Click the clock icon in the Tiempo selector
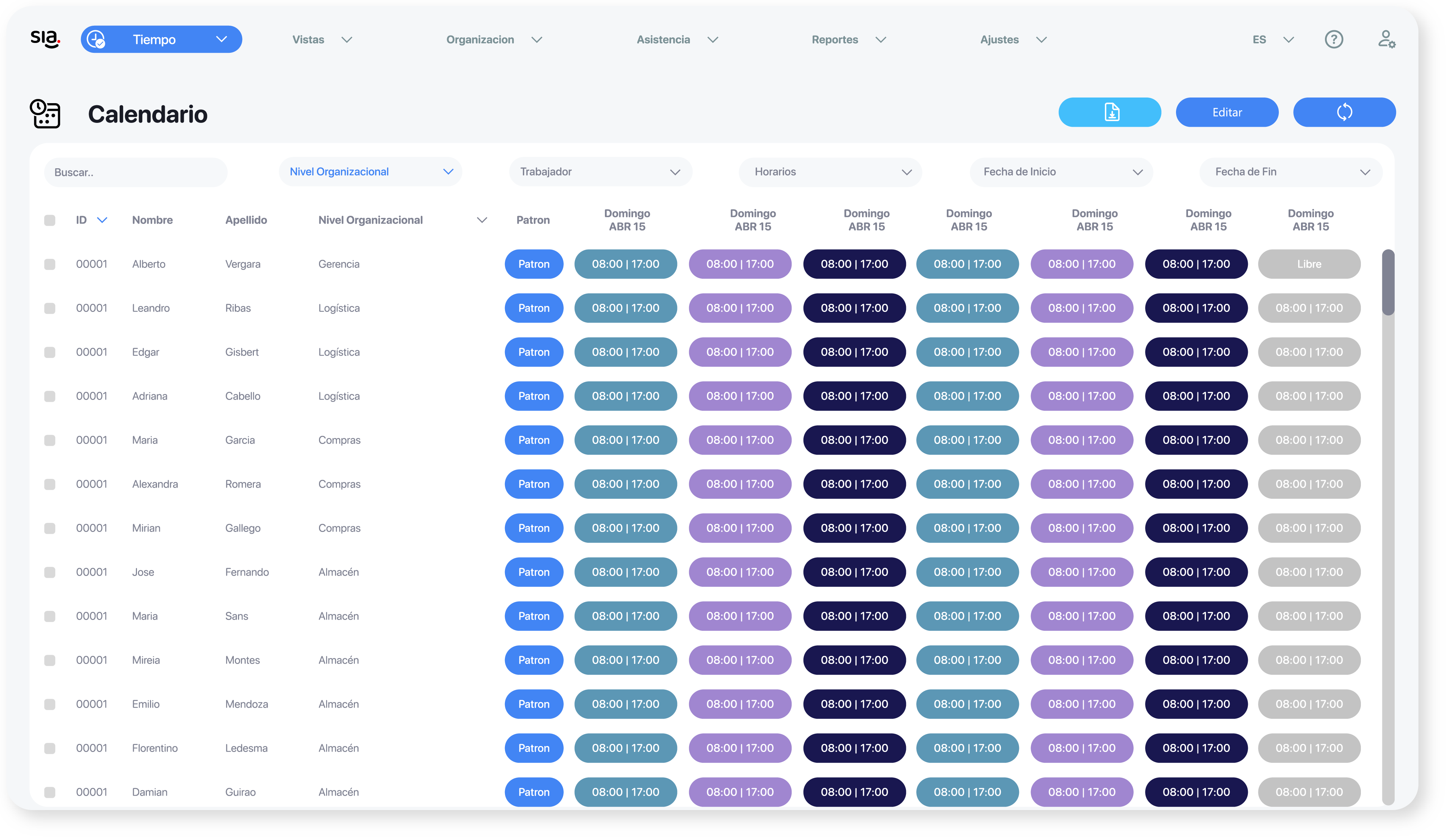 click(96, 40)
